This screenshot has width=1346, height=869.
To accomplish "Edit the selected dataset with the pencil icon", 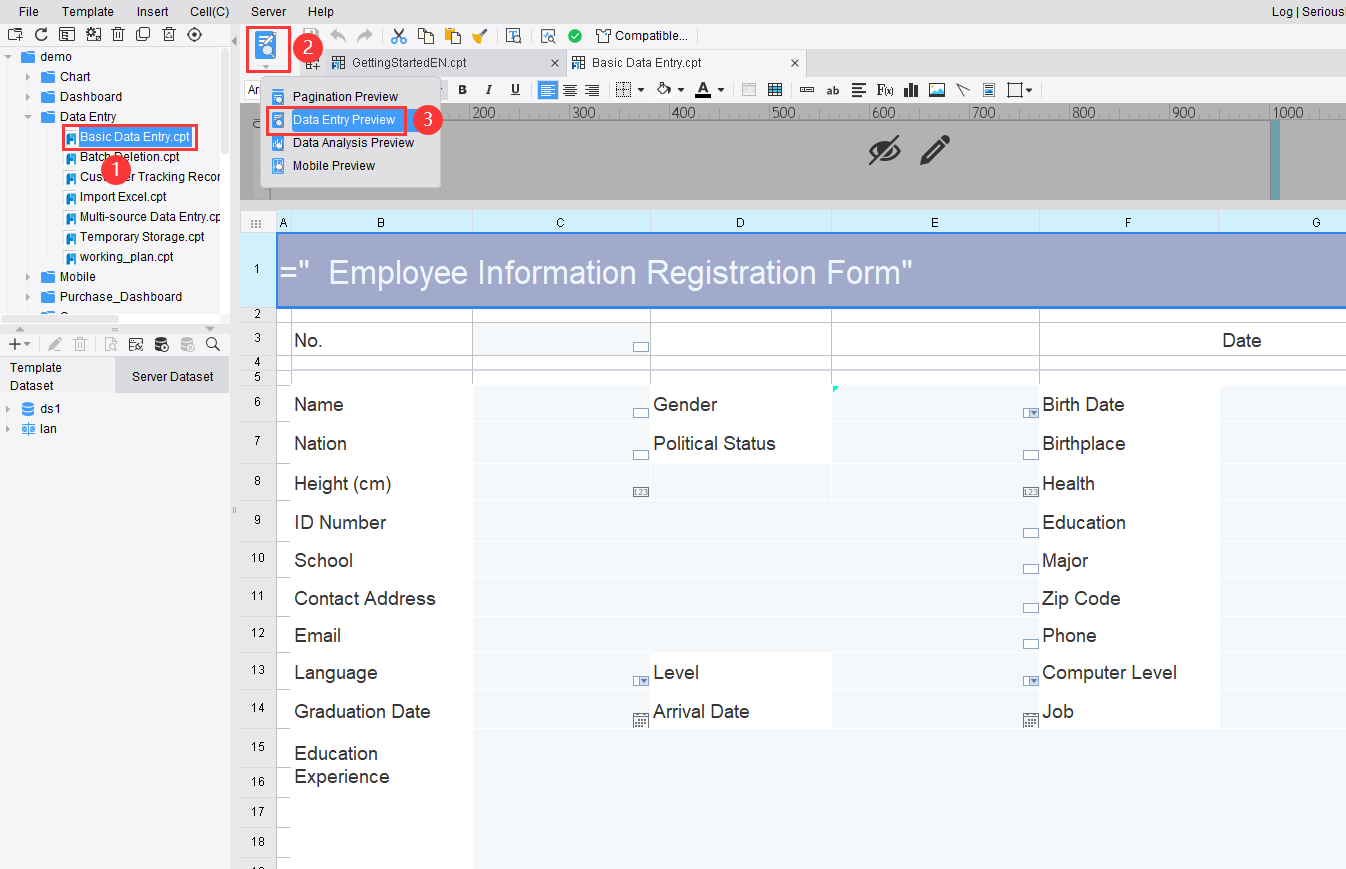I will 55,344.
